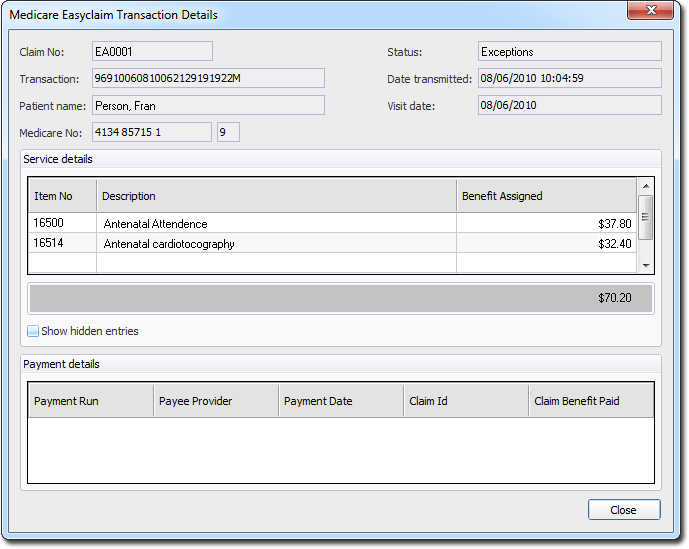Sort by the Item No column header

62,196
